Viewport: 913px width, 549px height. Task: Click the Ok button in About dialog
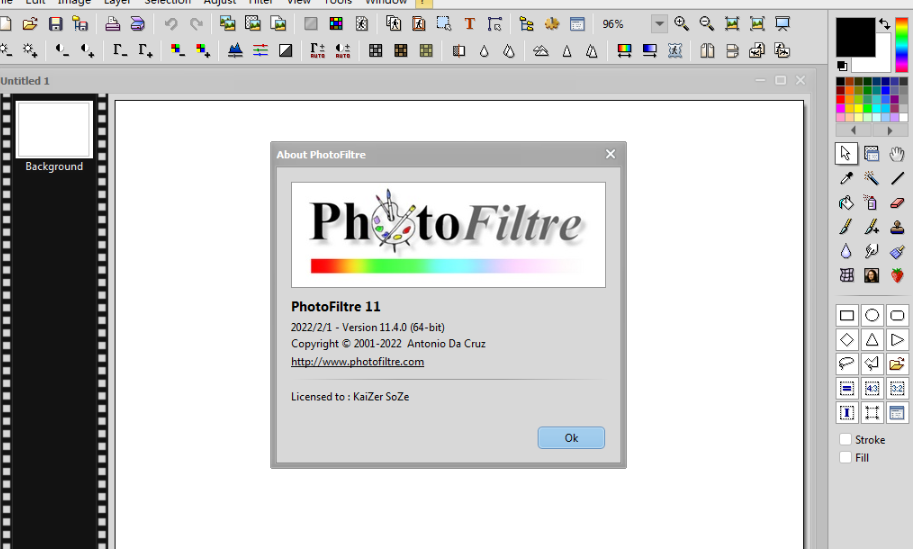click(571, 438)
